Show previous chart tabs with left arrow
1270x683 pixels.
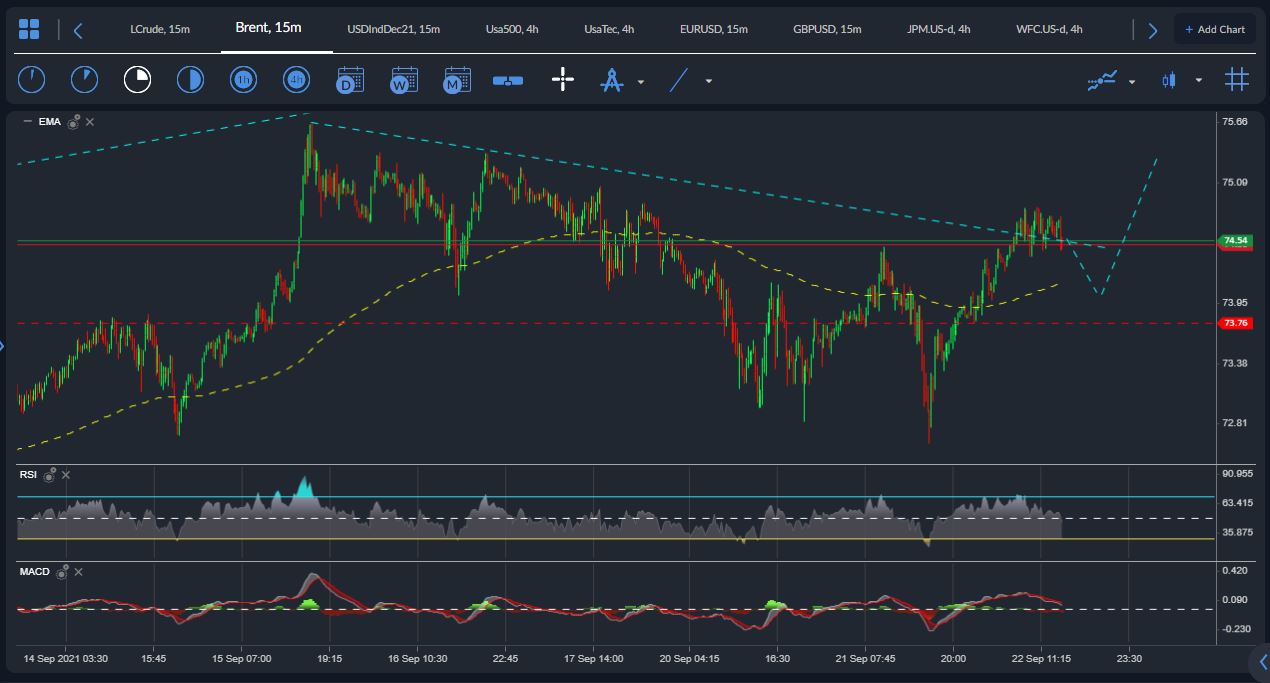[79, 30]
